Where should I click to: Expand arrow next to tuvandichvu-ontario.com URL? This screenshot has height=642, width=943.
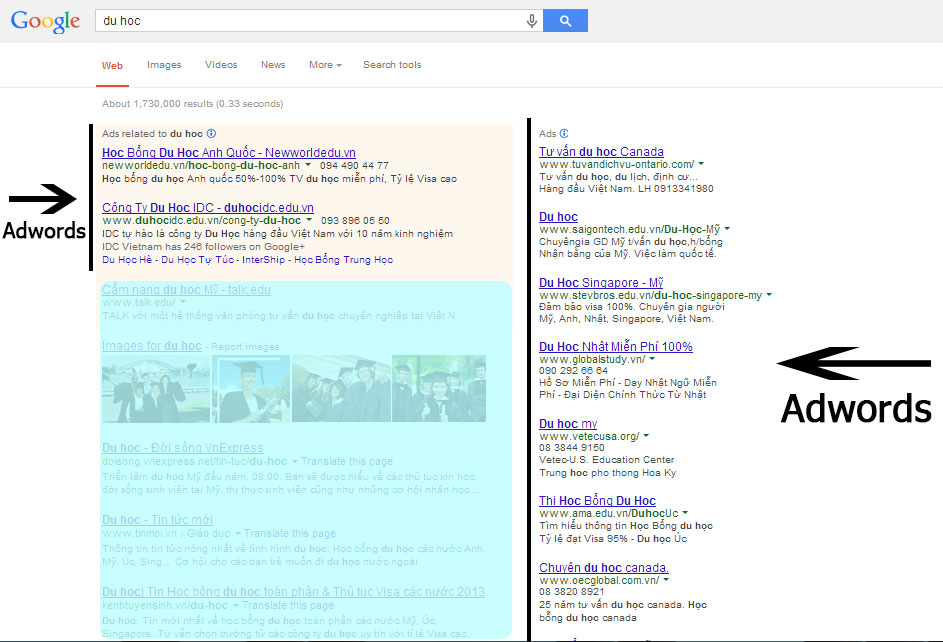701,164
